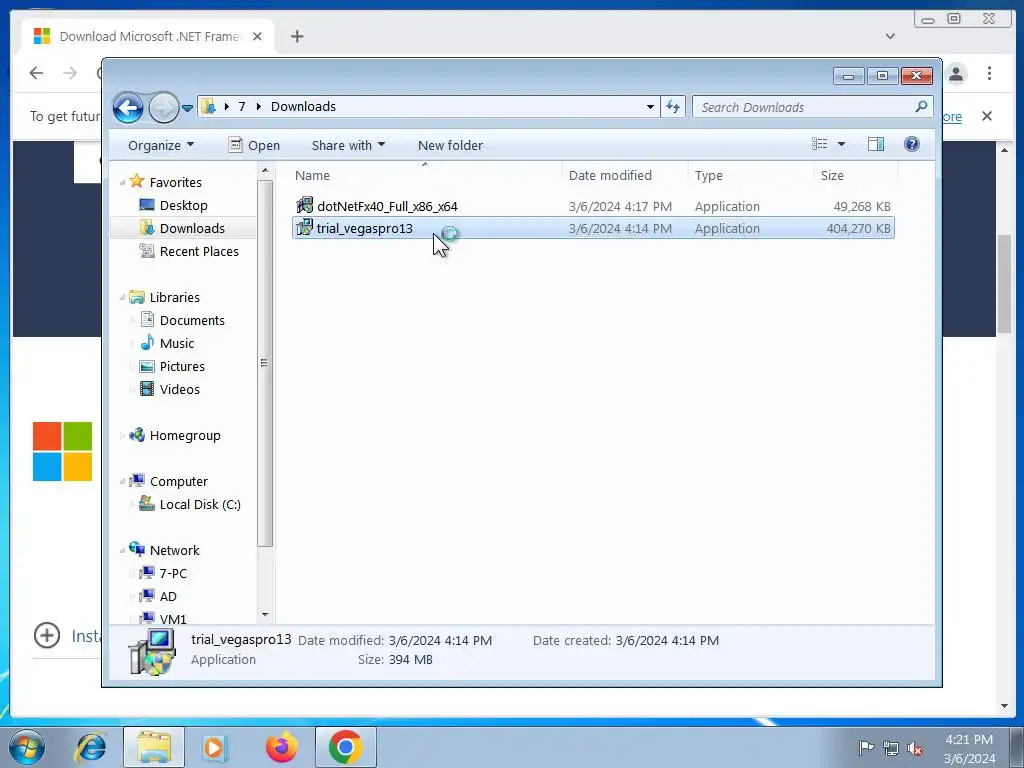Close the .NET Framework Chrome tab
This screenshot has height=768, width=1024.
click(257, 37)
